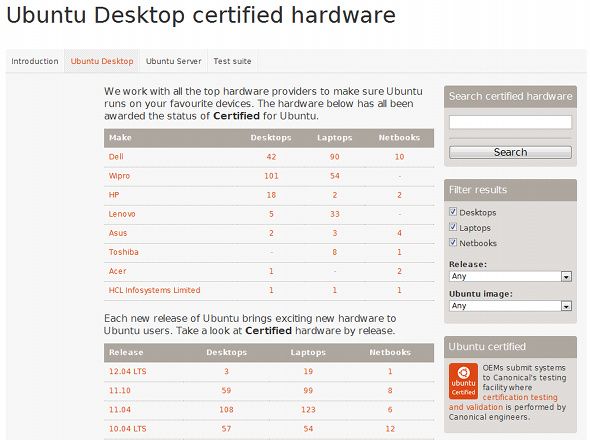Viewport: 590px width, 440px height.
Task: Click 10.04 LTS desktops count 57
Action: pos(226,429)
